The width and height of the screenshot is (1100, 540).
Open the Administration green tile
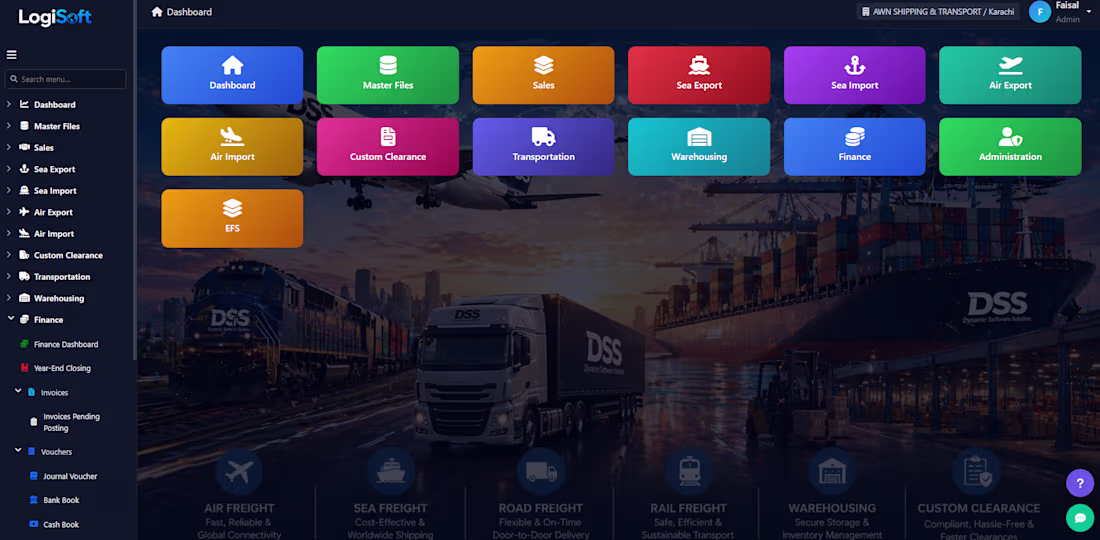point(1010,147)
